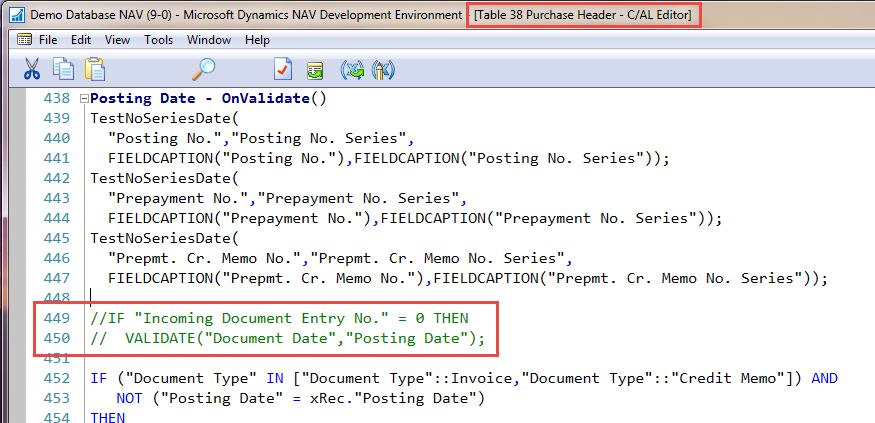Open the Tools menu
The width and height of the screenshot is (875, 423).
[158, 40]
